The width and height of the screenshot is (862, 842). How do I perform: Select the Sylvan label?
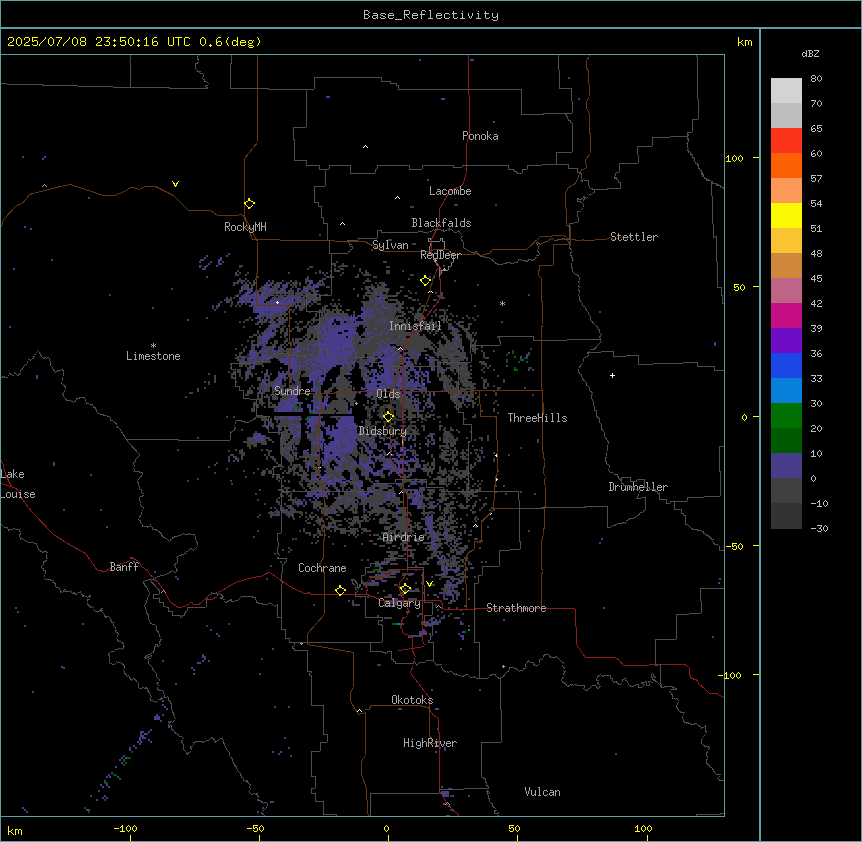[390, 245]
